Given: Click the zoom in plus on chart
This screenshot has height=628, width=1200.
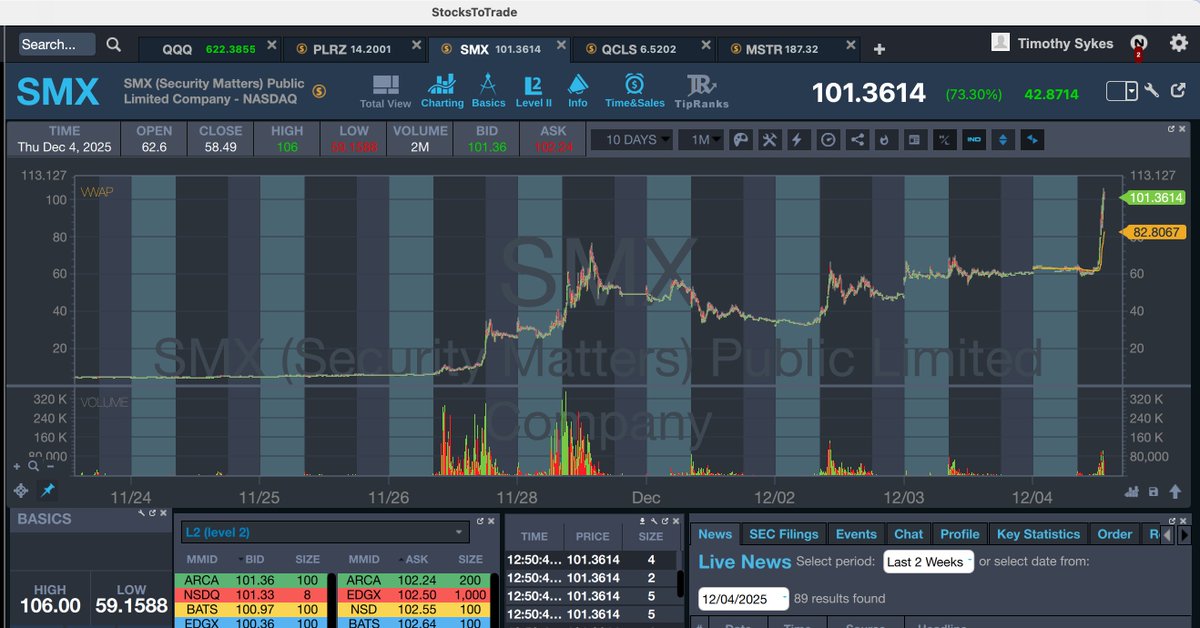Looking at the screenshot, I should pyautogui.click(x=16, y=466).
